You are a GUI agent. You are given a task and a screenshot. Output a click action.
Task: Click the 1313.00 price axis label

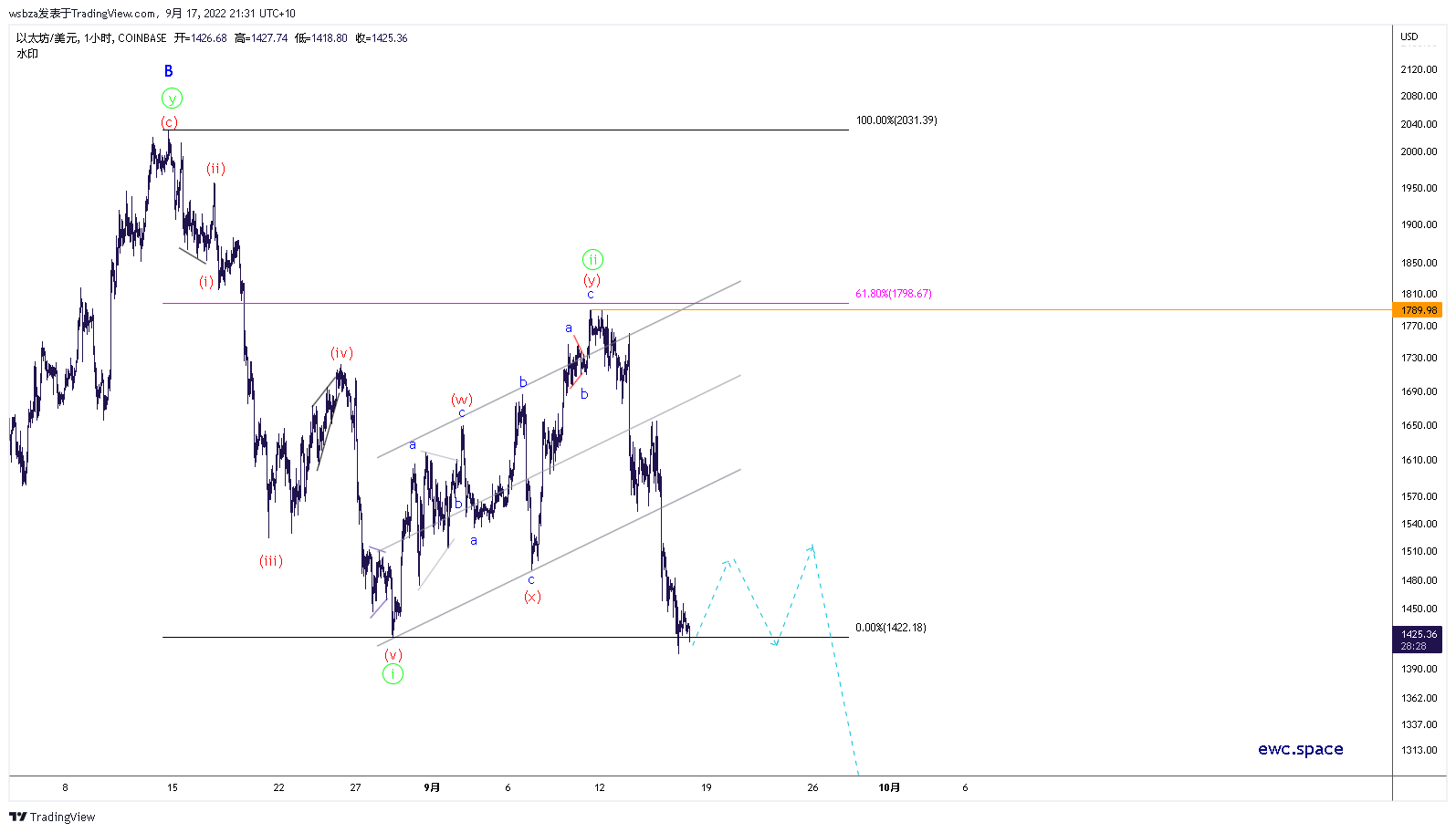tap(1419, 750)
